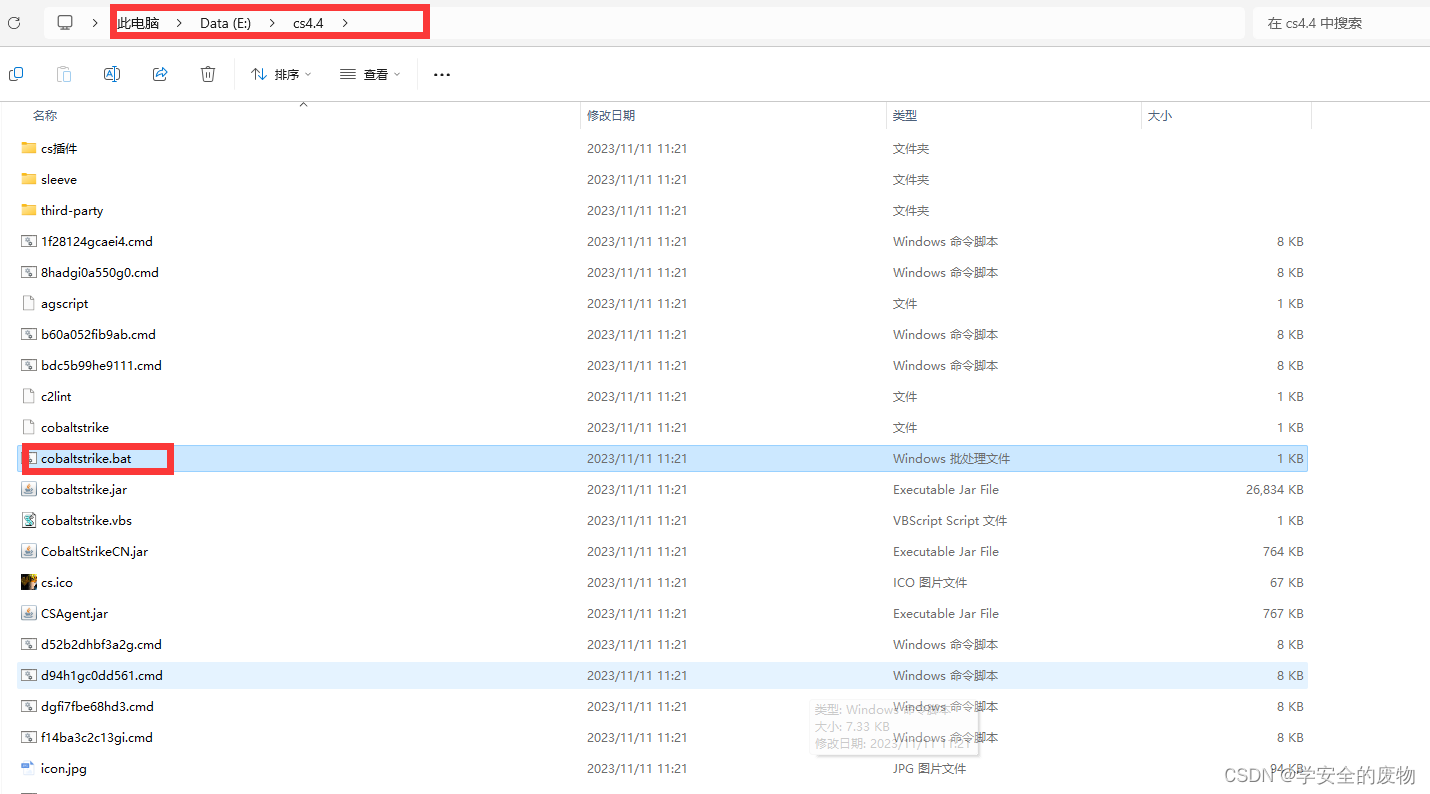Click the copy icon in toolbar

(x=16, y=74)
